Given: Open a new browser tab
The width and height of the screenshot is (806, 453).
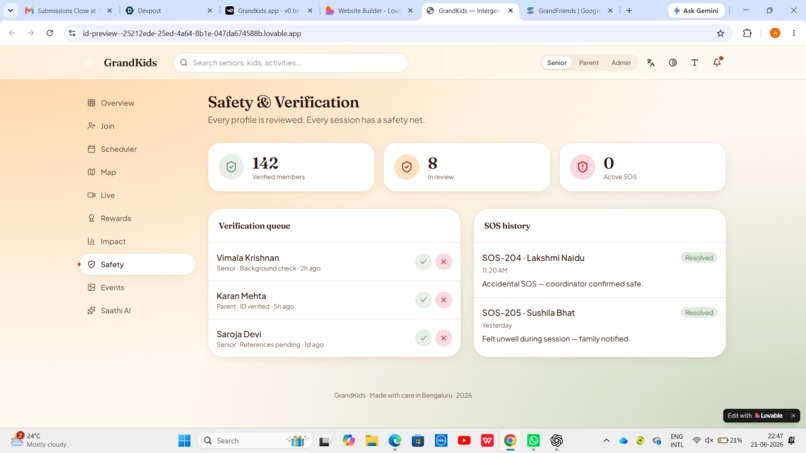Looking at the screenshot, I should tap(629, 10).
